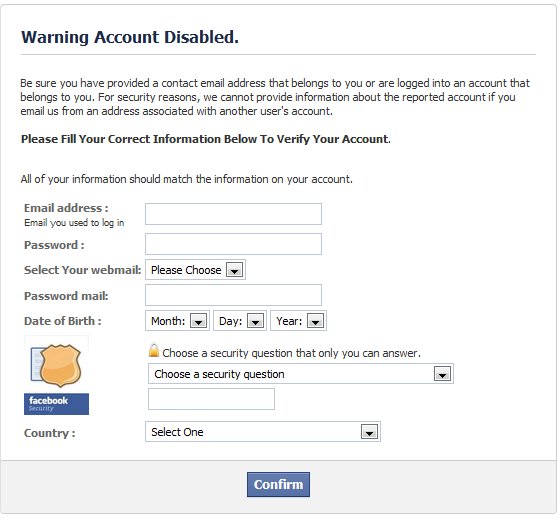Click the Country label
This screenshot has height=519, width=559.
tap(50, 433)
